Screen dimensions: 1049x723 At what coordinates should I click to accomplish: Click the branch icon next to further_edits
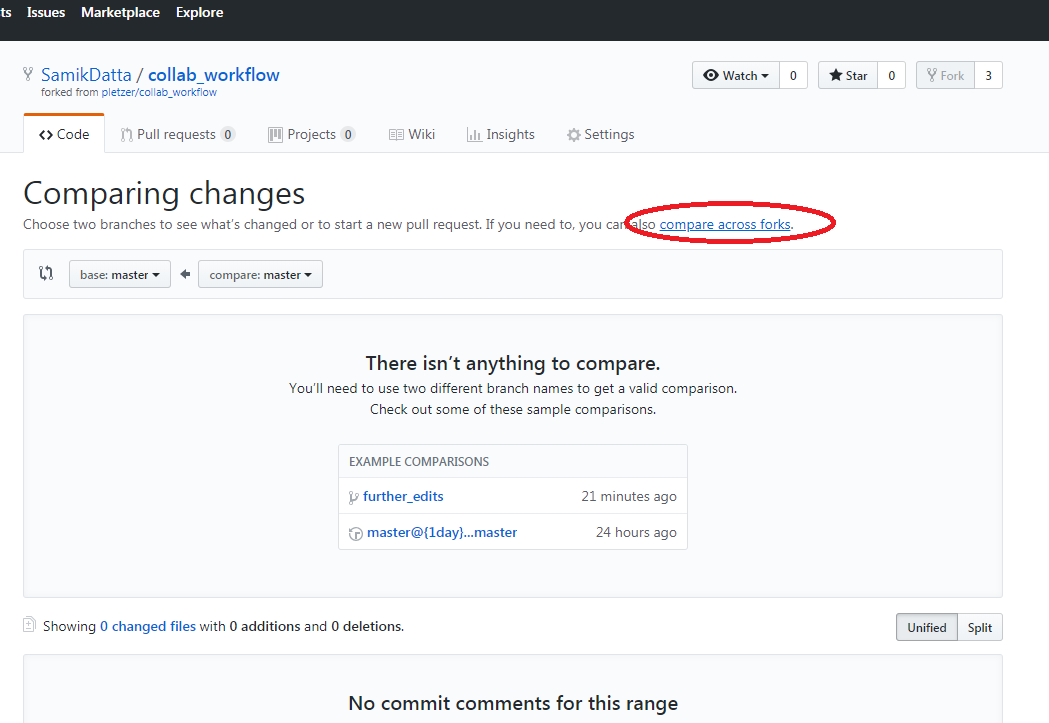(354, 497)
